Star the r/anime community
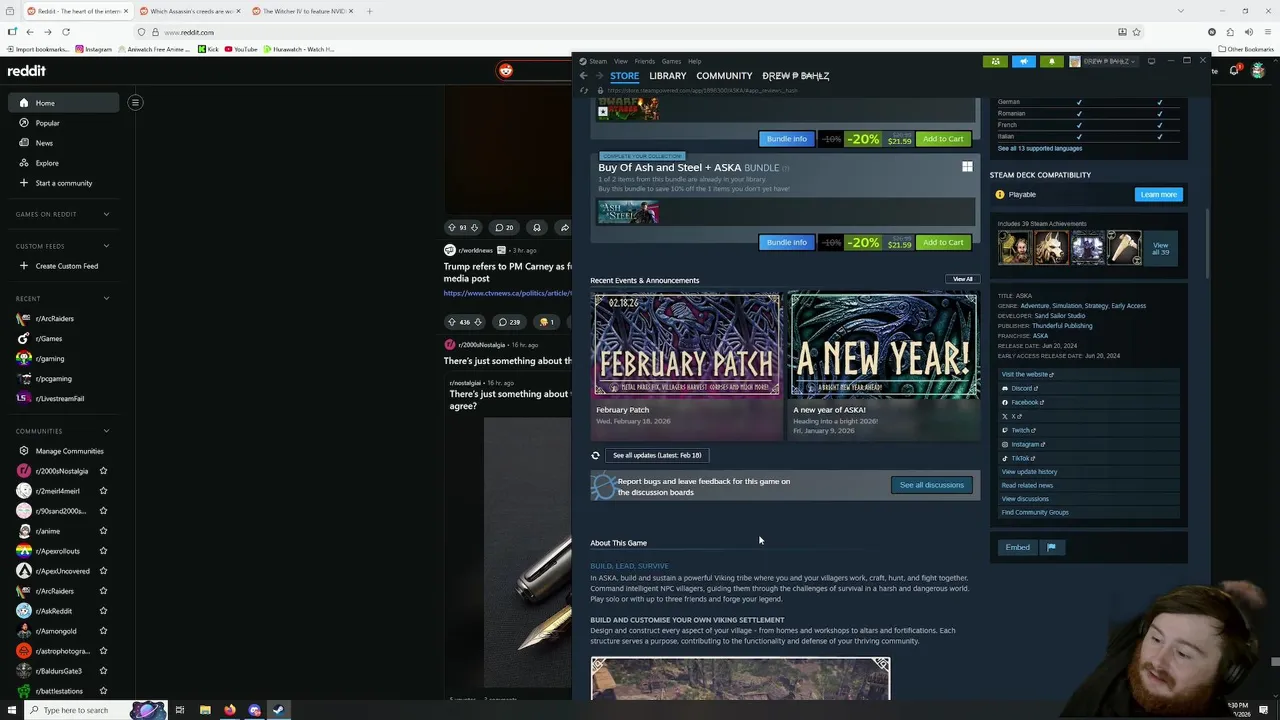Viewport: 1280px width, 720px height. tap(103, 531)
